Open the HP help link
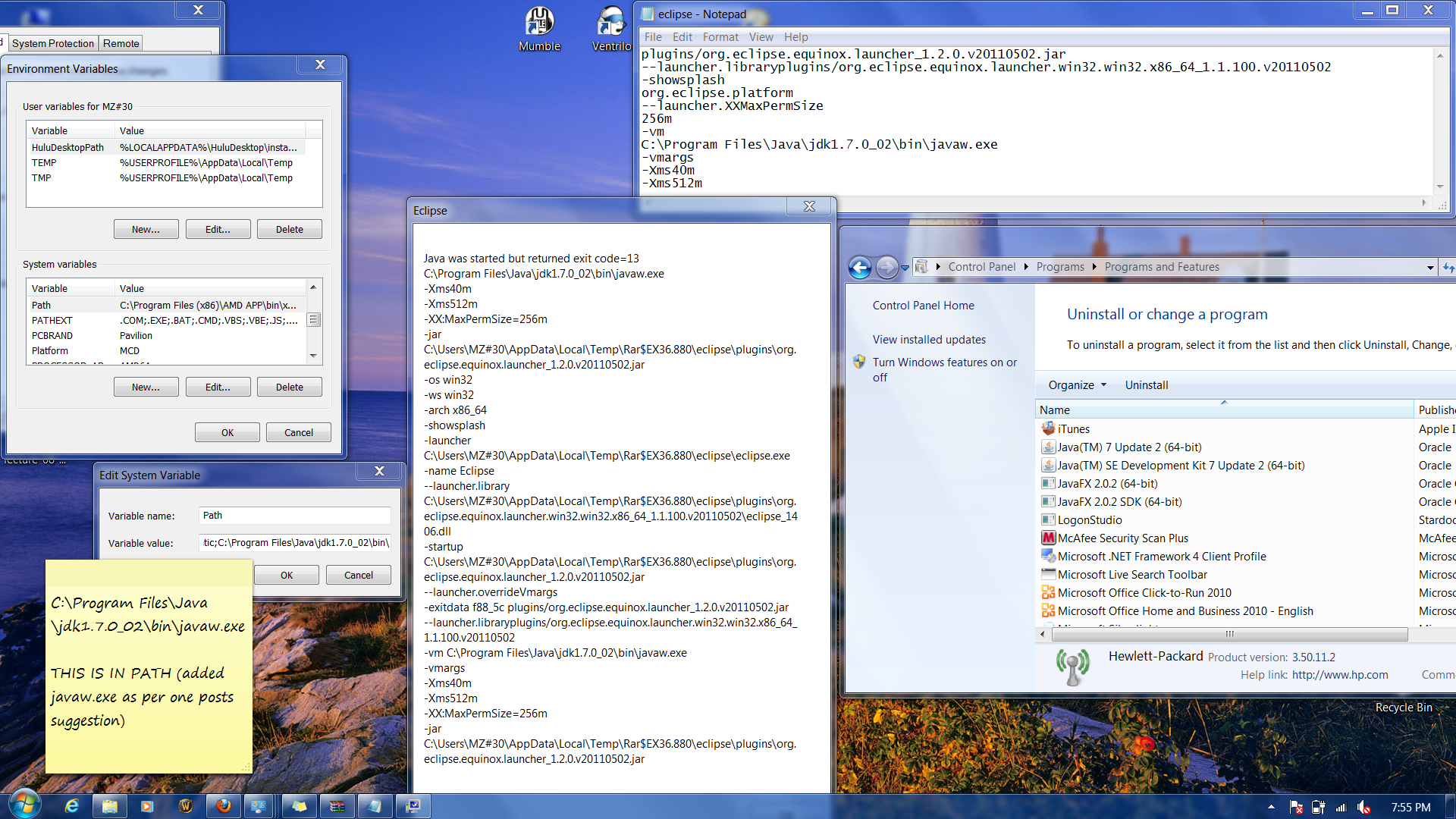1456x819 pixels. click(1340, 674)
